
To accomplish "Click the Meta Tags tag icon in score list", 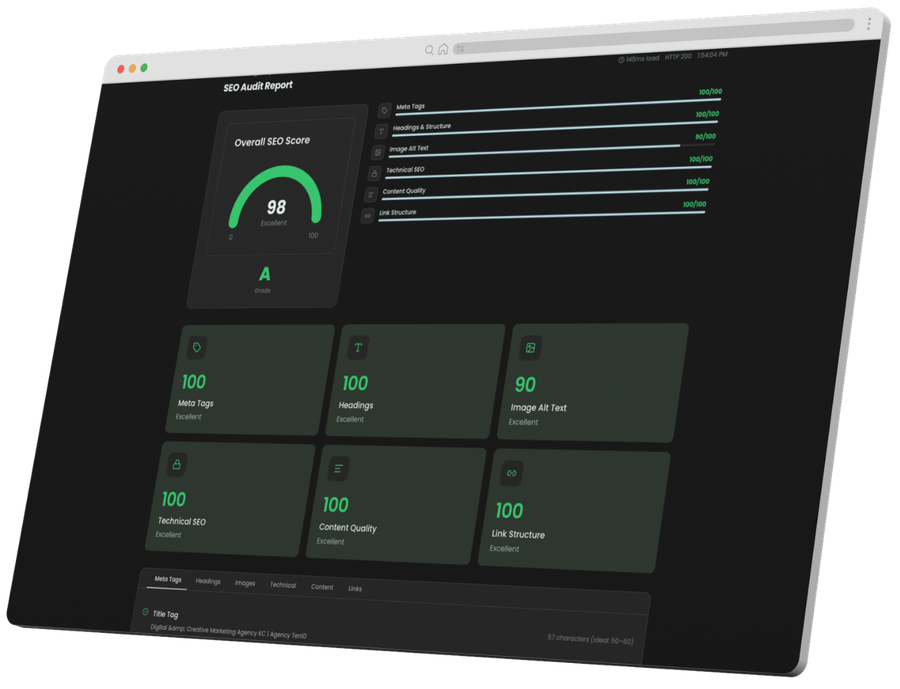I will 385,110.
